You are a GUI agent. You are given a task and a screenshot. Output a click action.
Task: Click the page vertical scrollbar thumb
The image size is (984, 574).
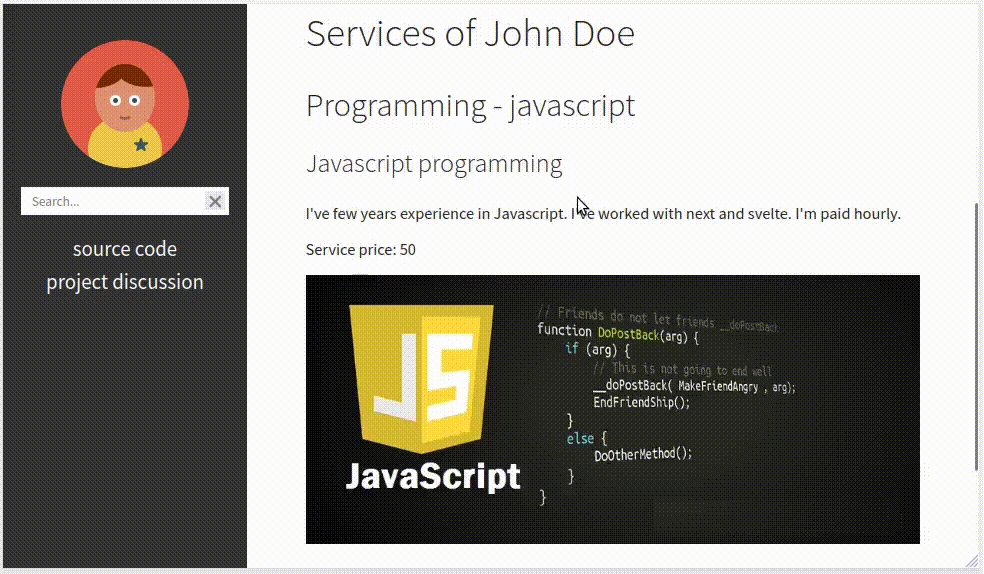click(976, 336)
